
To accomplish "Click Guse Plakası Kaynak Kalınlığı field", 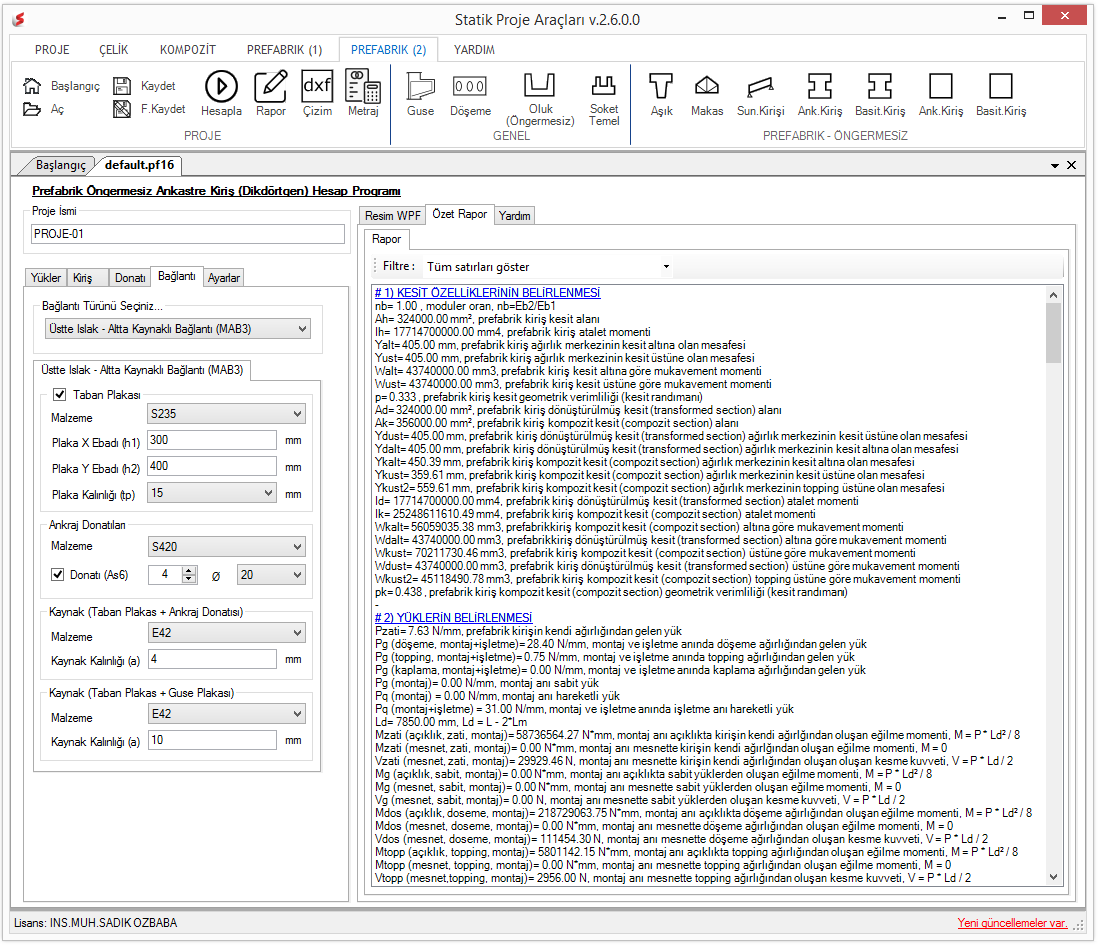I will [x=212, y=740].
